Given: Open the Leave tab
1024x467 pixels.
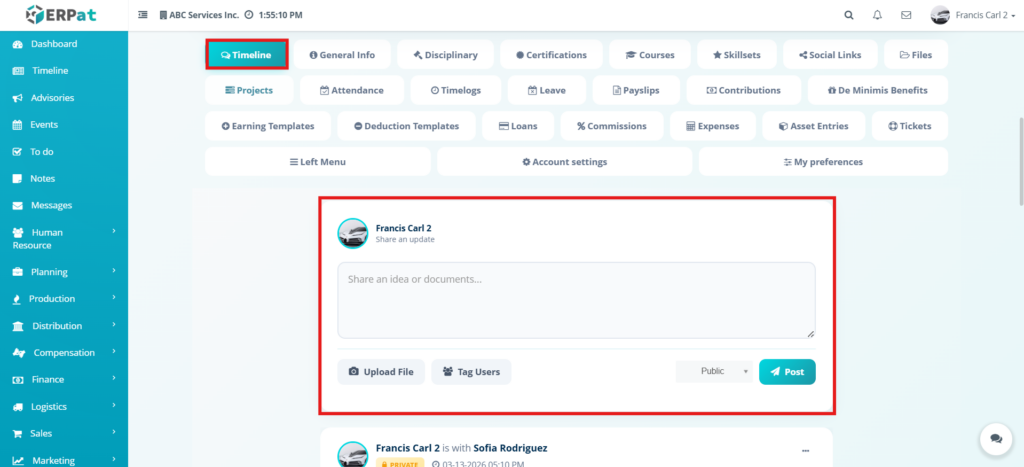Looking at the screenshot, I should point(547,90).
